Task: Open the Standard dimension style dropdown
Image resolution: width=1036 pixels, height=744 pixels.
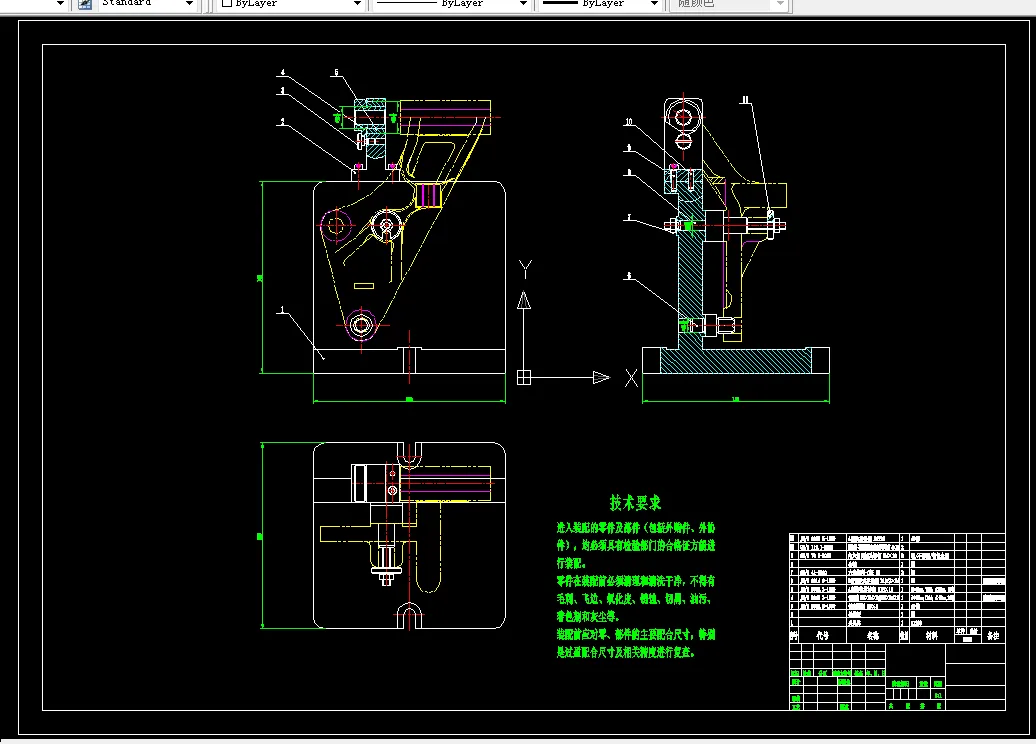Action: pos(147,3)
